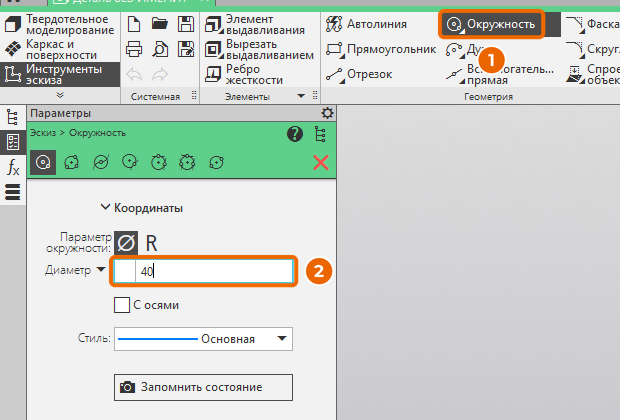The width and height of the screenshot is (620, 420).
Task: Undo last action arrow
Action: click(134, 74)
